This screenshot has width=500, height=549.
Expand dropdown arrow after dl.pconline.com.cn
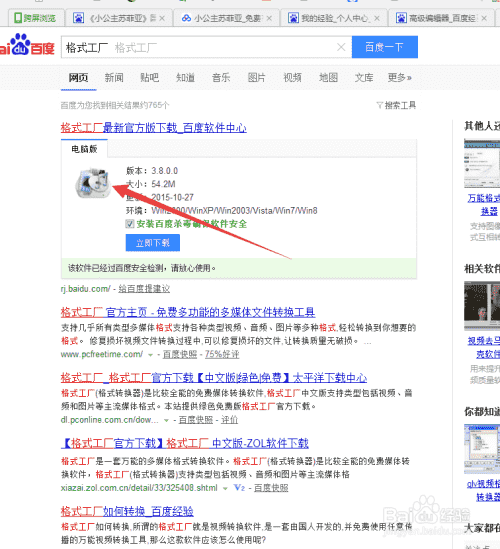click(166, 420)
